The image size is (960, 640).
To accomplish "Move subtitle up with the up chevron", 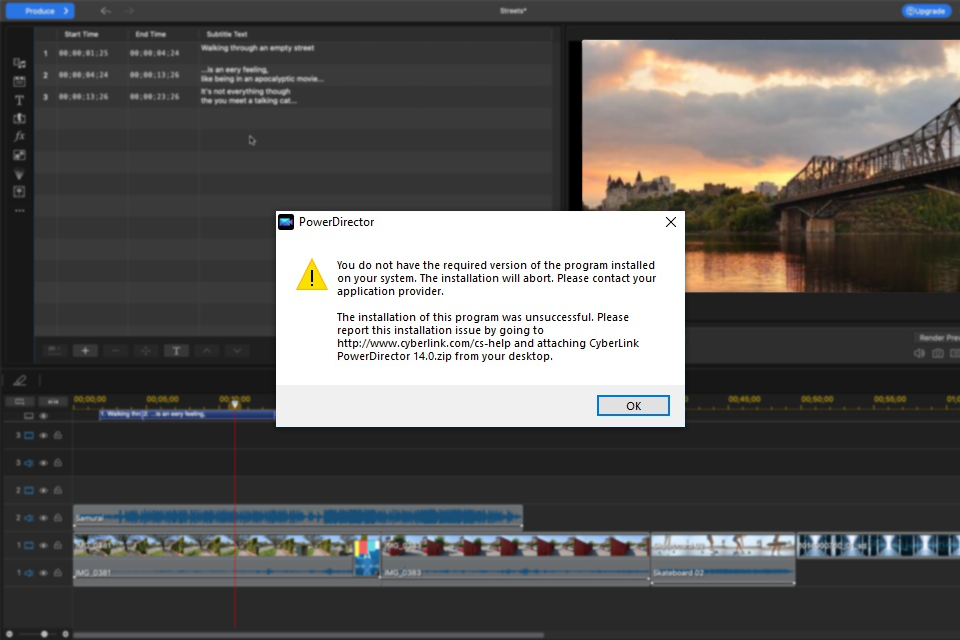I will tap(207, 350).
